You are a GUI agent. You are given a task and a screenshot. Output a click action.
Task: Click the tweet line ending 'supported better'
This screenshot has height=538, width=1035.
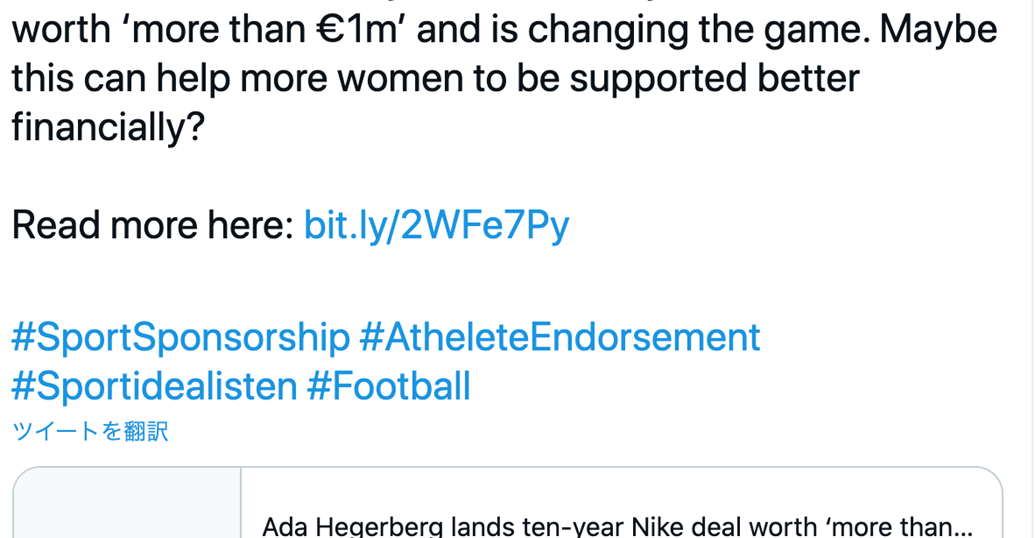coord(436,79)
